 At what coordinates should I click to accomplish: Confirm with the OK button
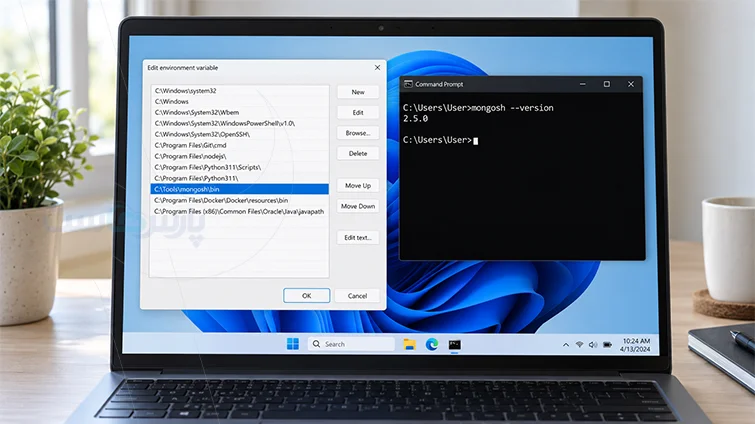click(307, 296)
